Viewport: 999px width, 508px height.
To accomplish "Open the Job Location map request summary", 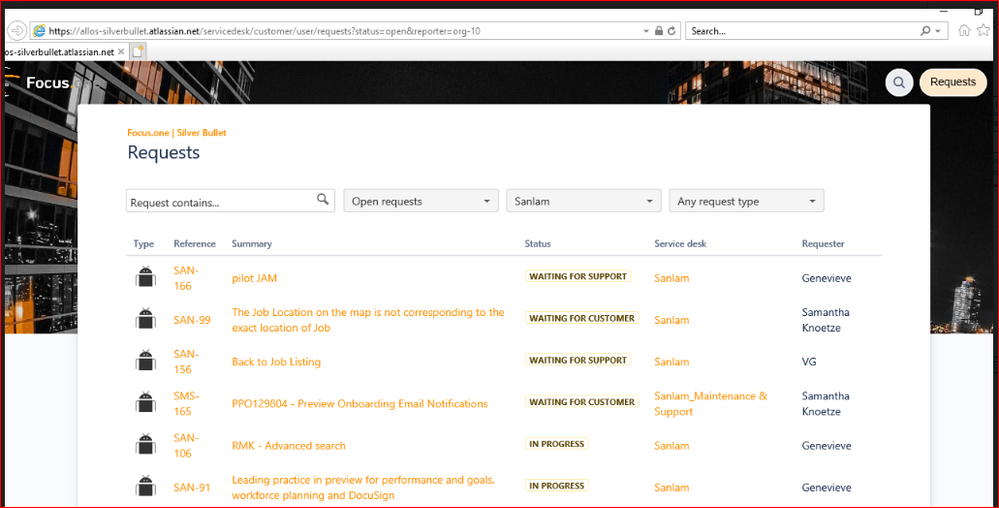I will 368,320.
